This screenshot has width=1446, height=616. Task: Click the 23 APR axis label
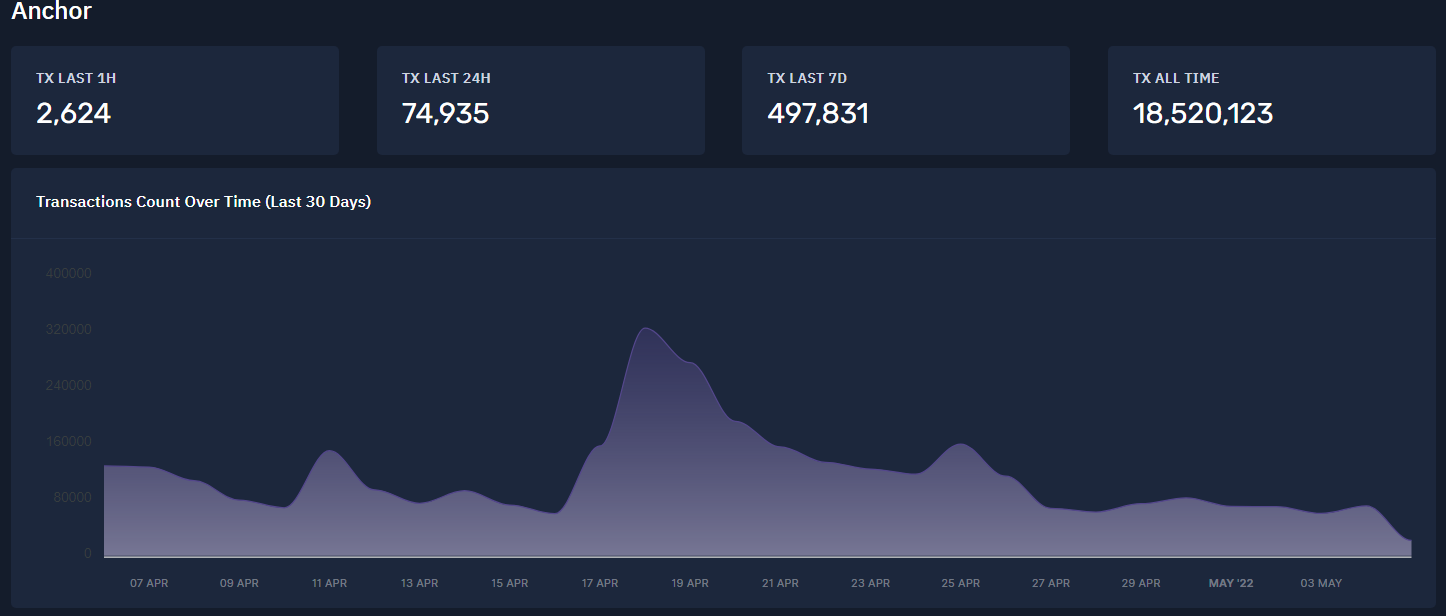coord(871,583)
